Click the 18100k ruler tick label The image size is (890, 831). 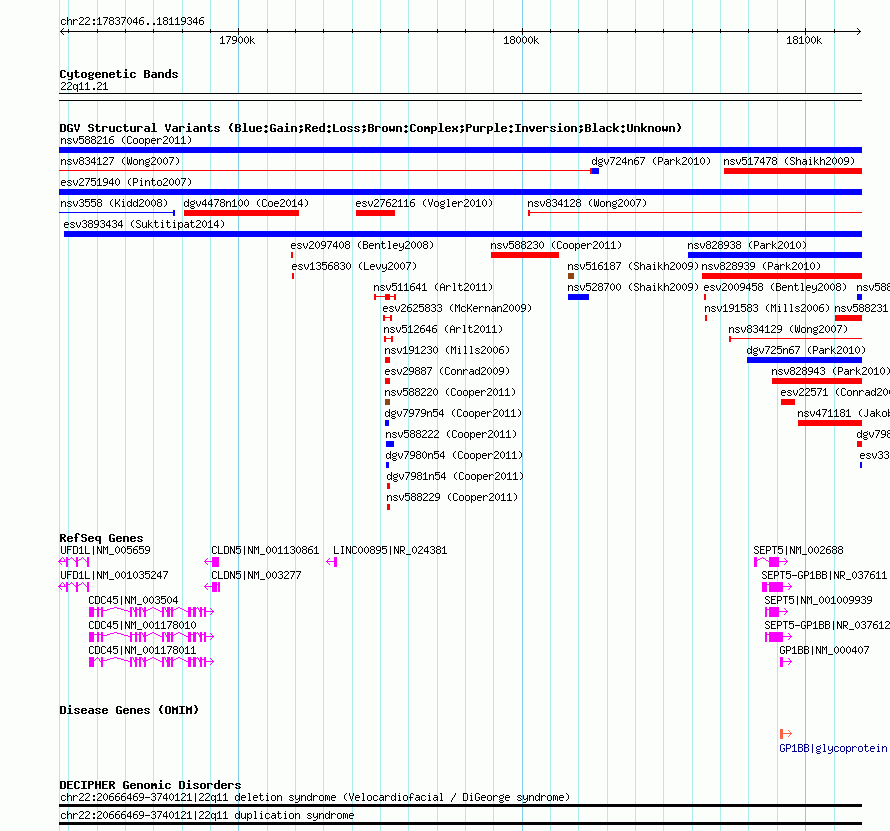(x=804, y=40)
